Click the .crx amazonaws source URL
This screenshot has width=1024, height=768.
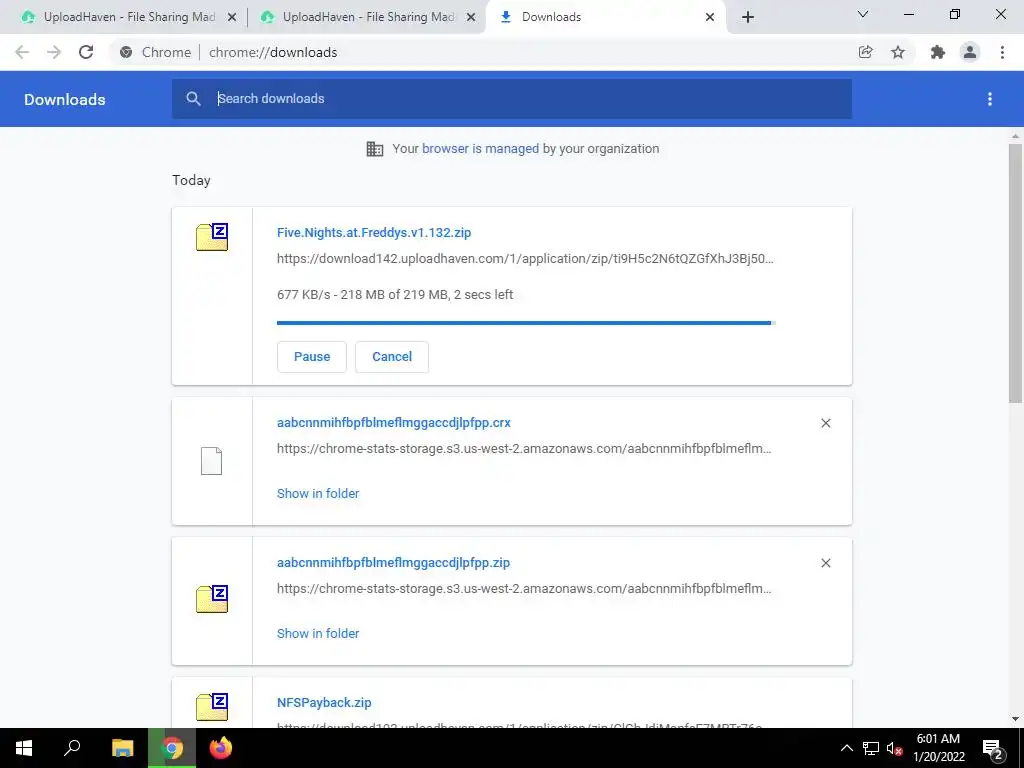click(x=524, y=449)
